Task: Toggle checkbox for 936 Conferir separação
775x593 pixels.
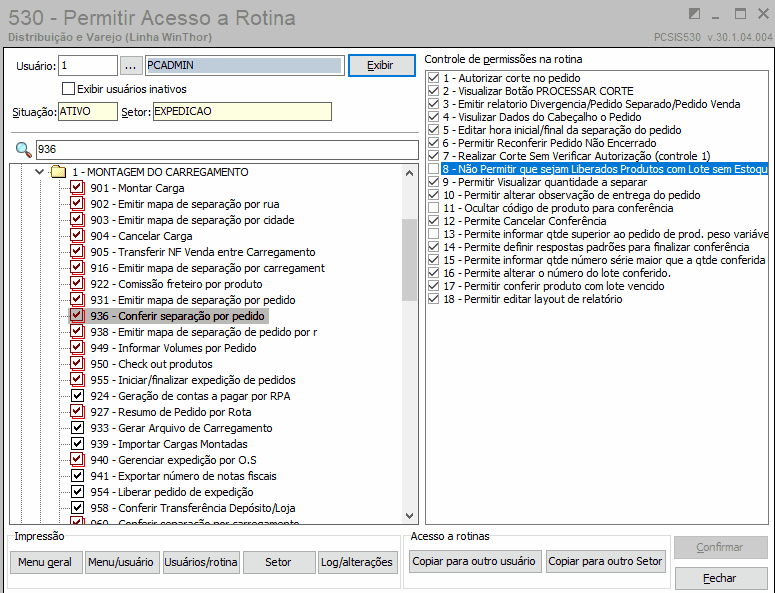Action: click(77, 316)
